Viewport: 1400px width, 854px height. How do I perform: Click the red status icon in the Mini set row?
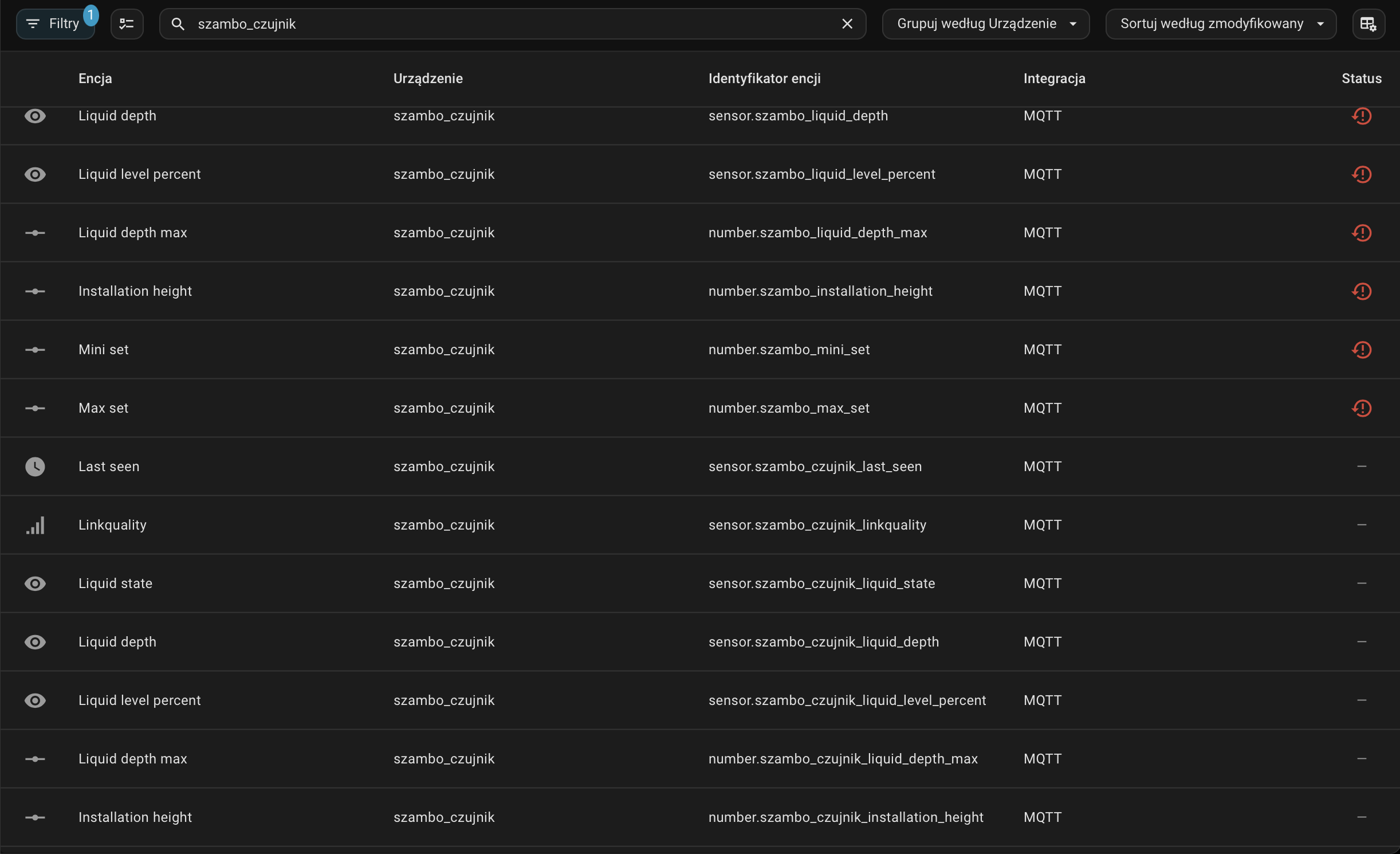click(x=1361, y=350)
